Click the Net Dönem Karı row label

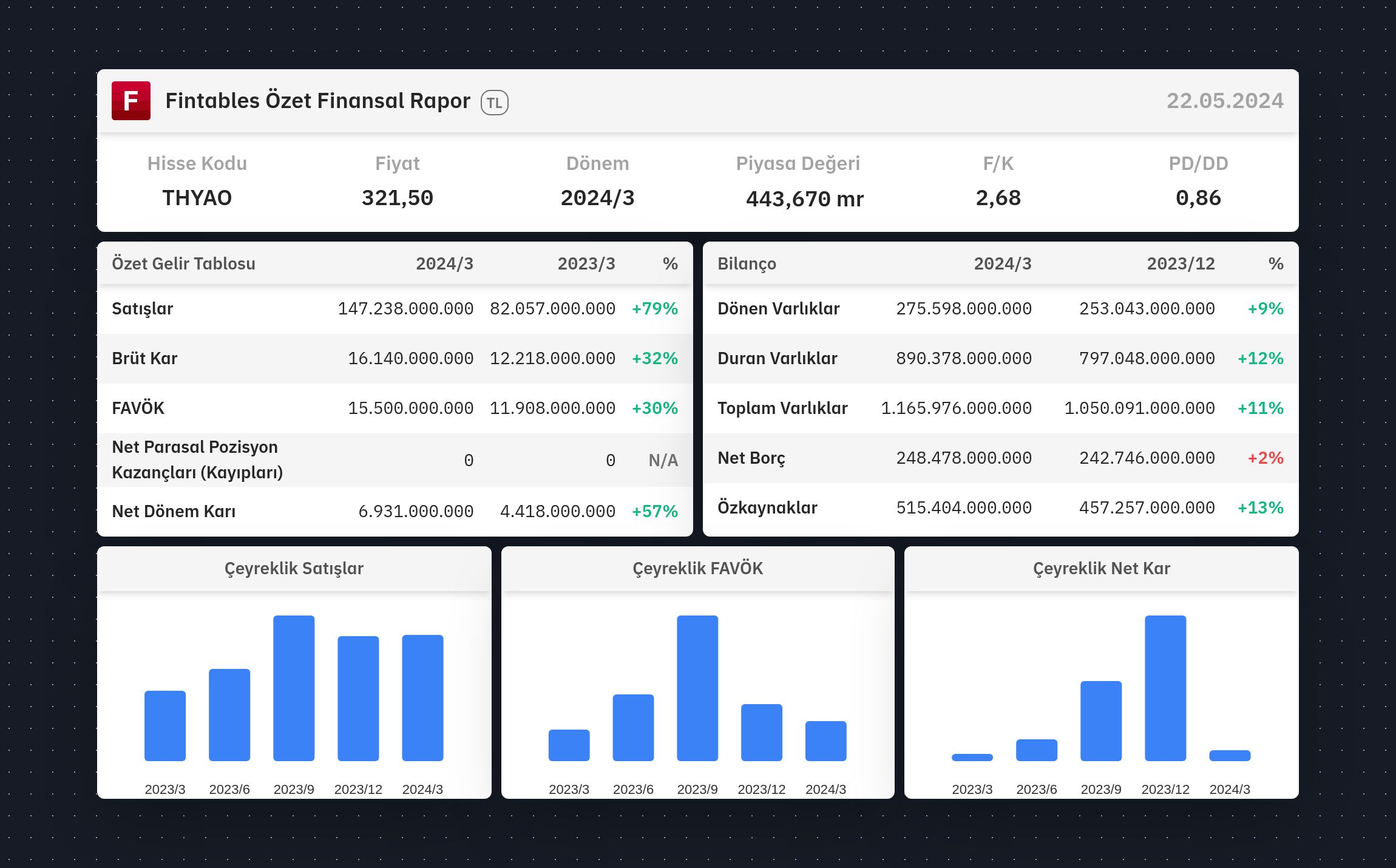(174, 511)
